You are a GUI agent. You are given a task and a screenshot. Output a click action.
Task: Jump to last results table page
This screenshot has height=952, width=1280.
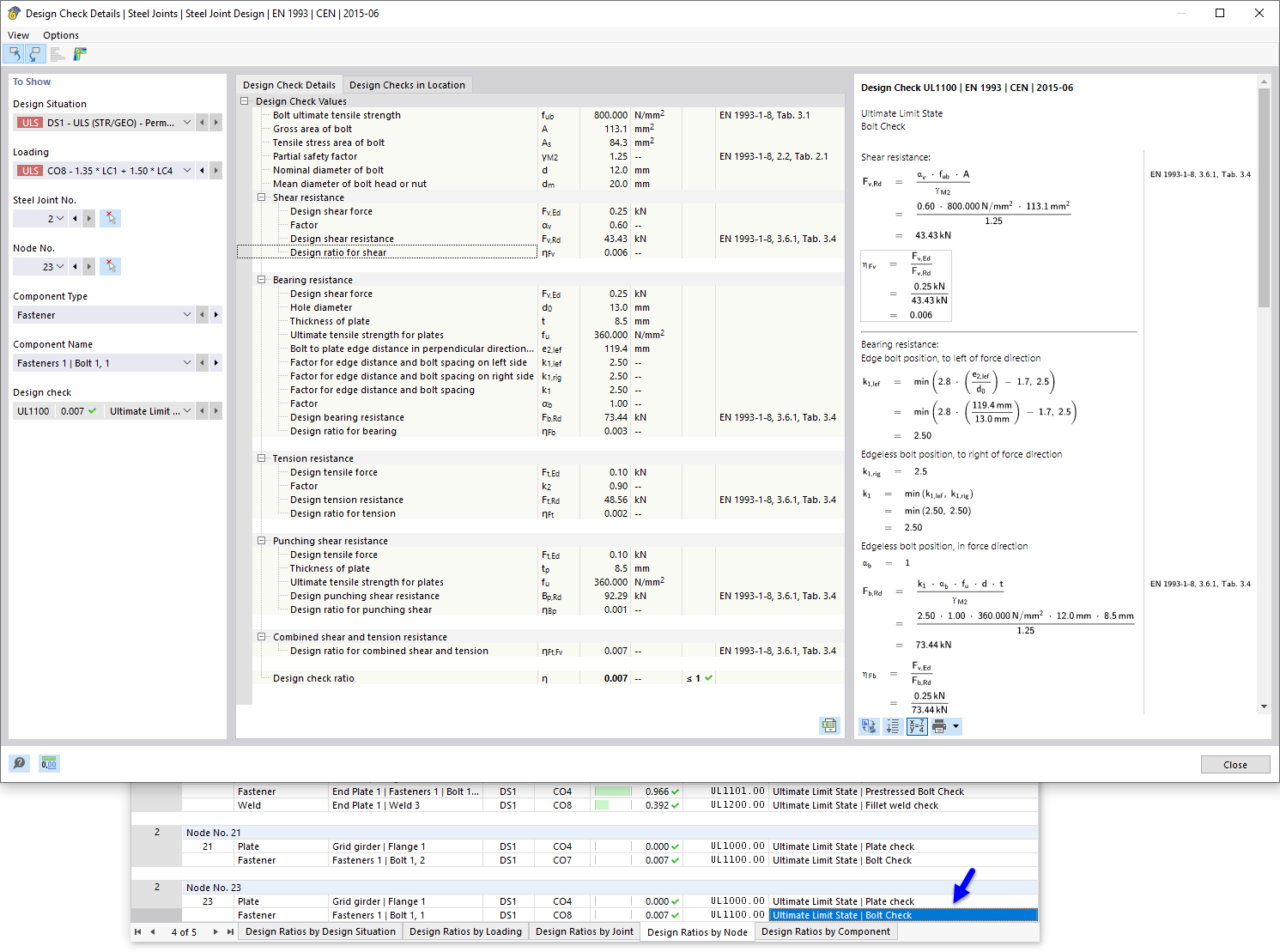click(230, 931)
